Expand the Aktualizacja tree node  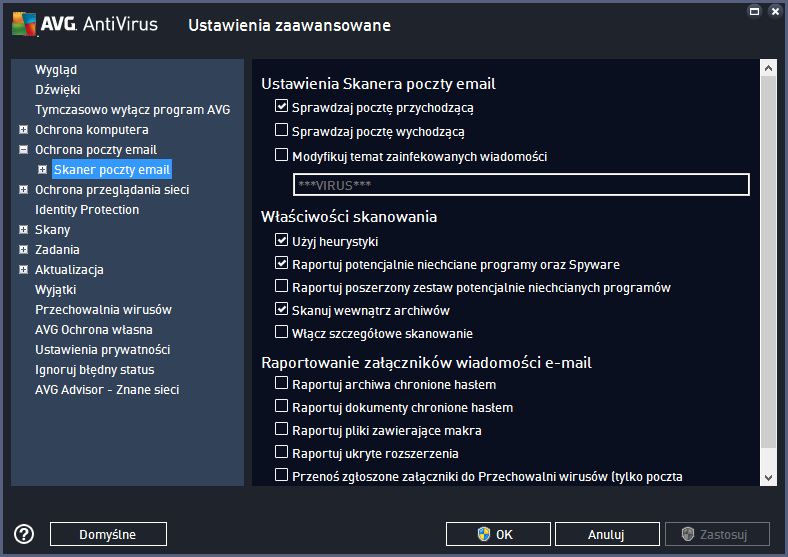click(23, 270)
